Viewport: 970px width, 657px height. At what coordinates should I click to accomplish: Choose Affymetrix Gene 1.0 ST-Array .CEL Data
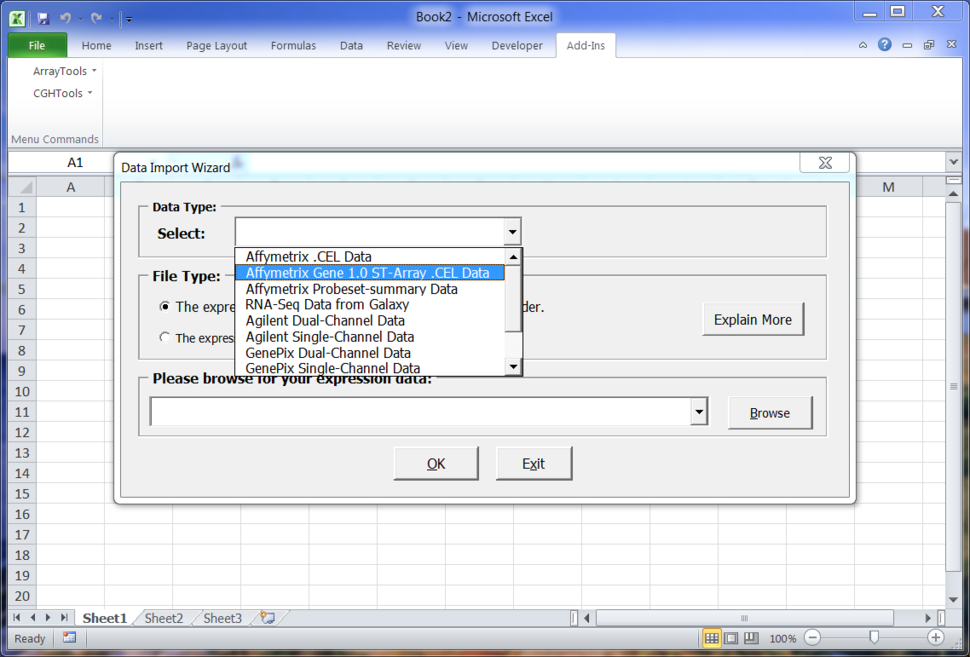pyautogui.click(x=370, y=273)
